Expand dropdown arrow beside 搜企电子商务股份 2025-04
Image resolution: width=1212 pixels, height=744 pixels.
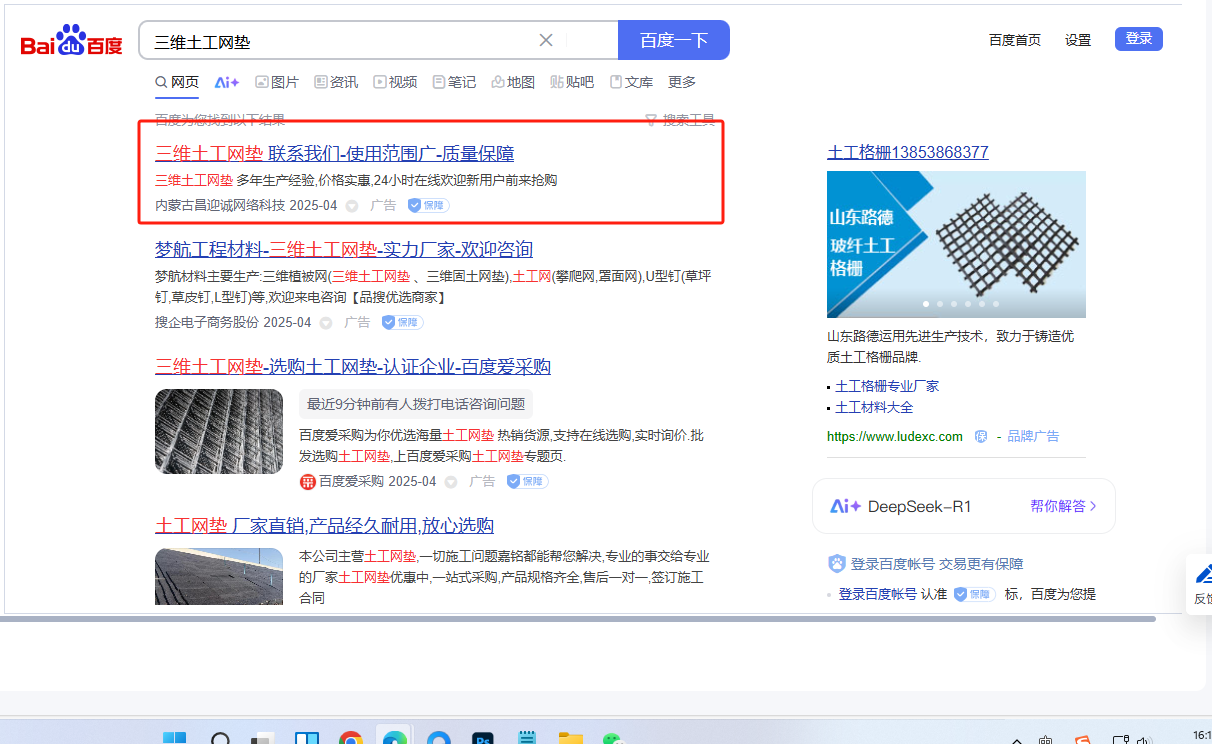[326, 323]
